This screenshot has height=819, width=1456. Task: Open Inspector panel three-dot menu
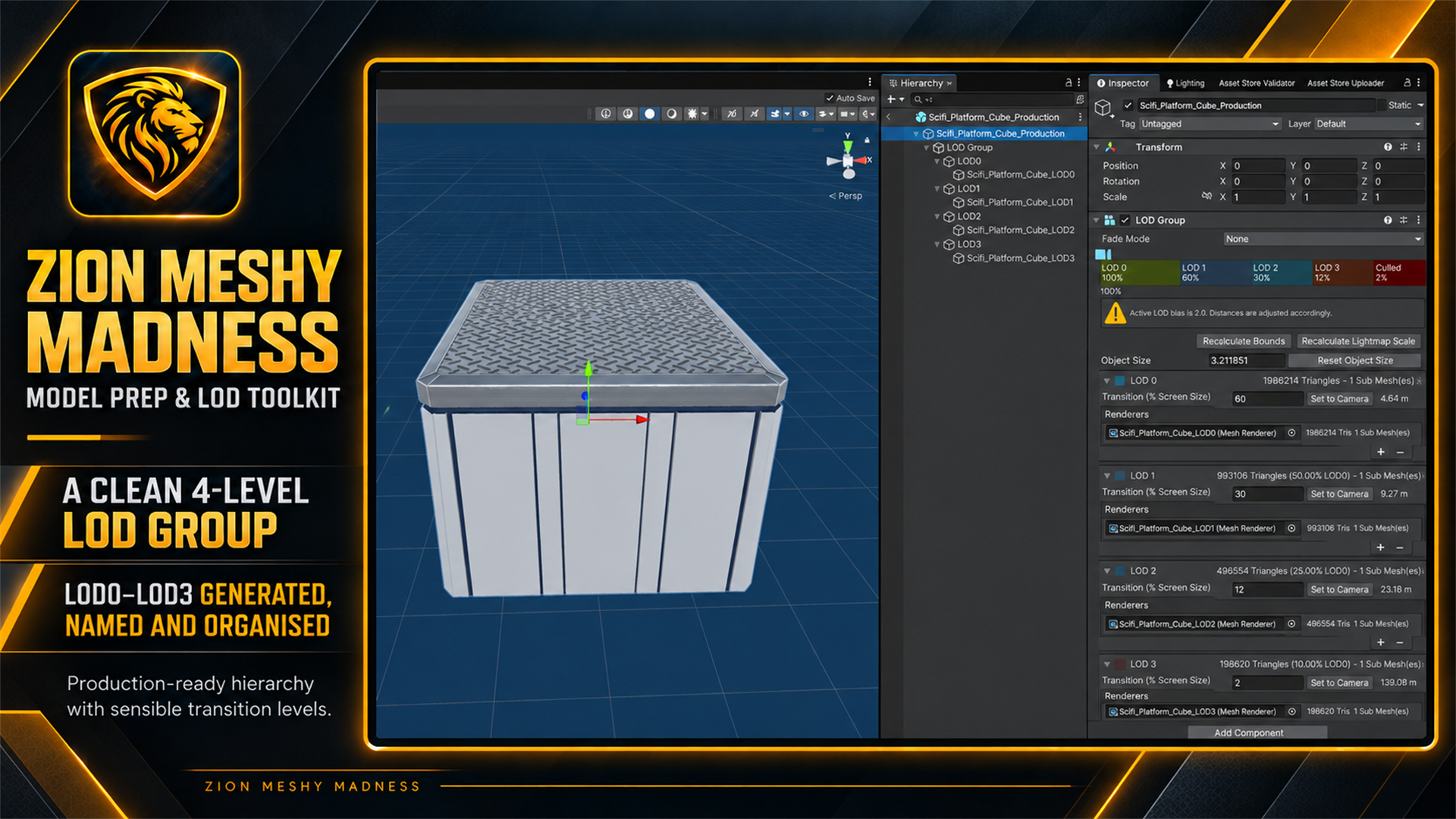1418,83
